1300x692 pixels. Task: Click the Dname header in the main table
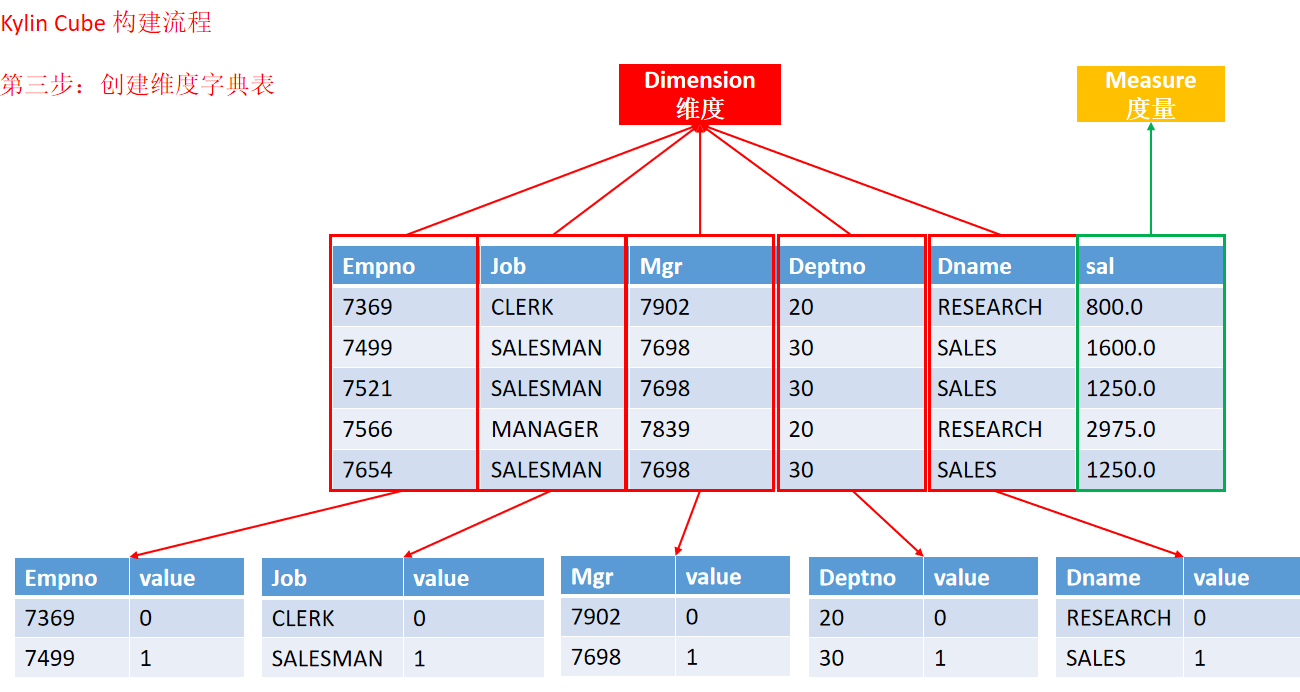click(1003, 266)
